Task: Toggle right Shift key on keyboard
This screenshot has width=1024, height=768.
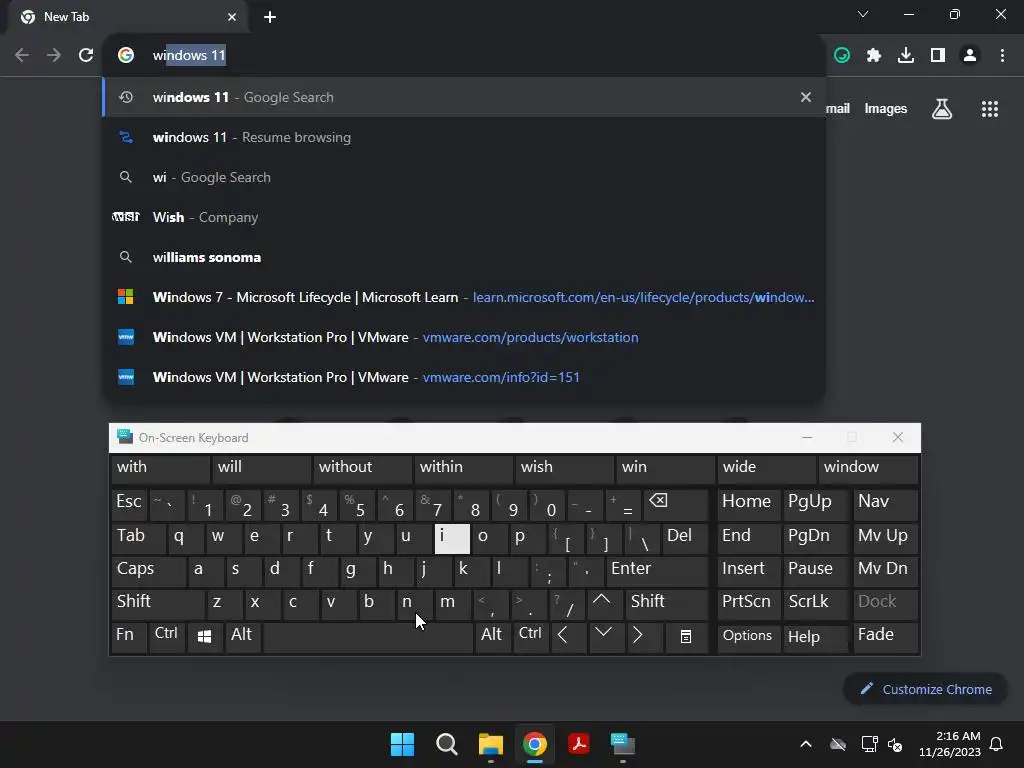Action: 667,603
